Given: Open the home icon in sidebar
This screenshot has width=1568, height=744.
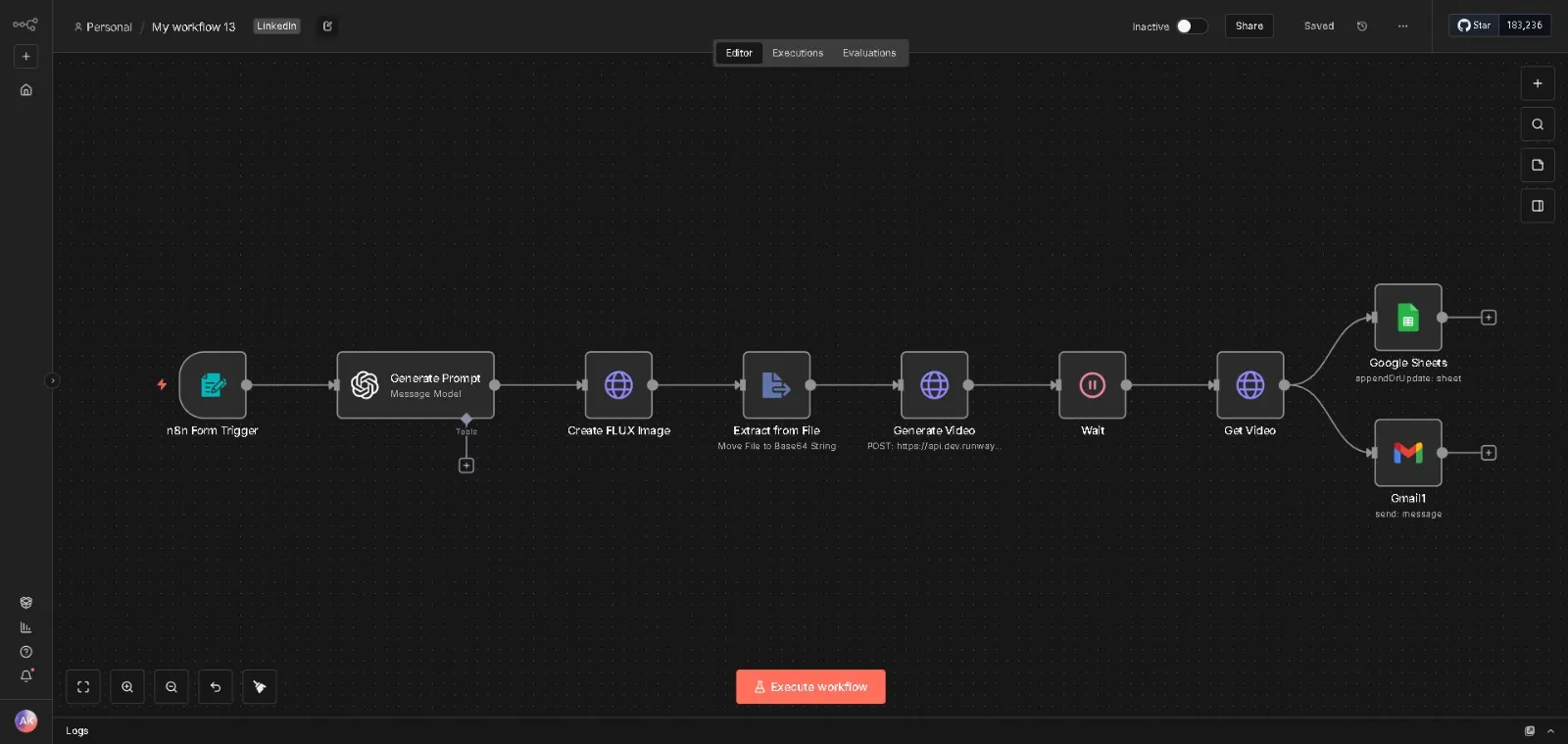Looking at the screenshot, I should tap(26, 90).
